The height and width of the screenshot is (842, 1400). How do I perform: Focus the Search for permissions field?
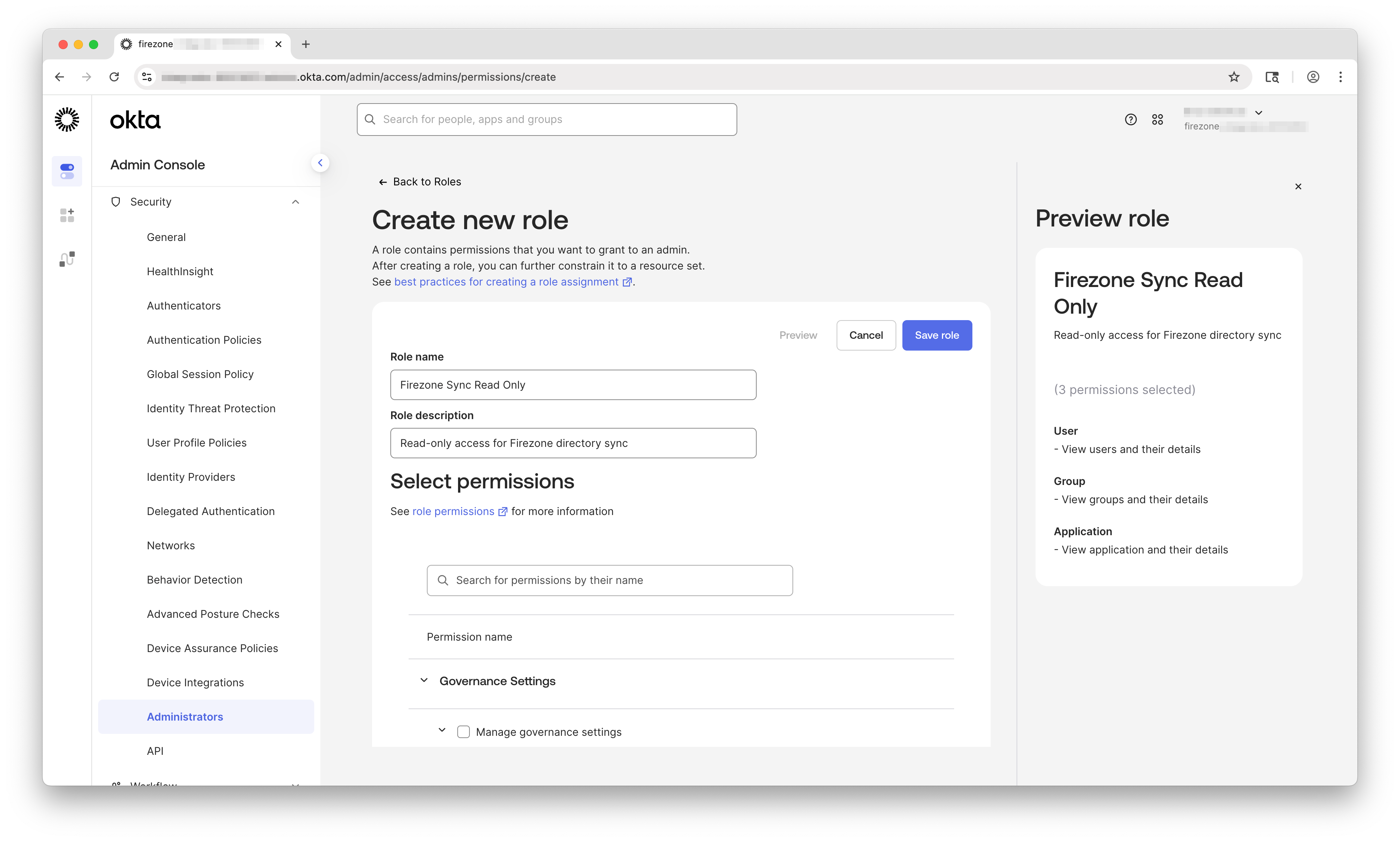click(609, 580)
